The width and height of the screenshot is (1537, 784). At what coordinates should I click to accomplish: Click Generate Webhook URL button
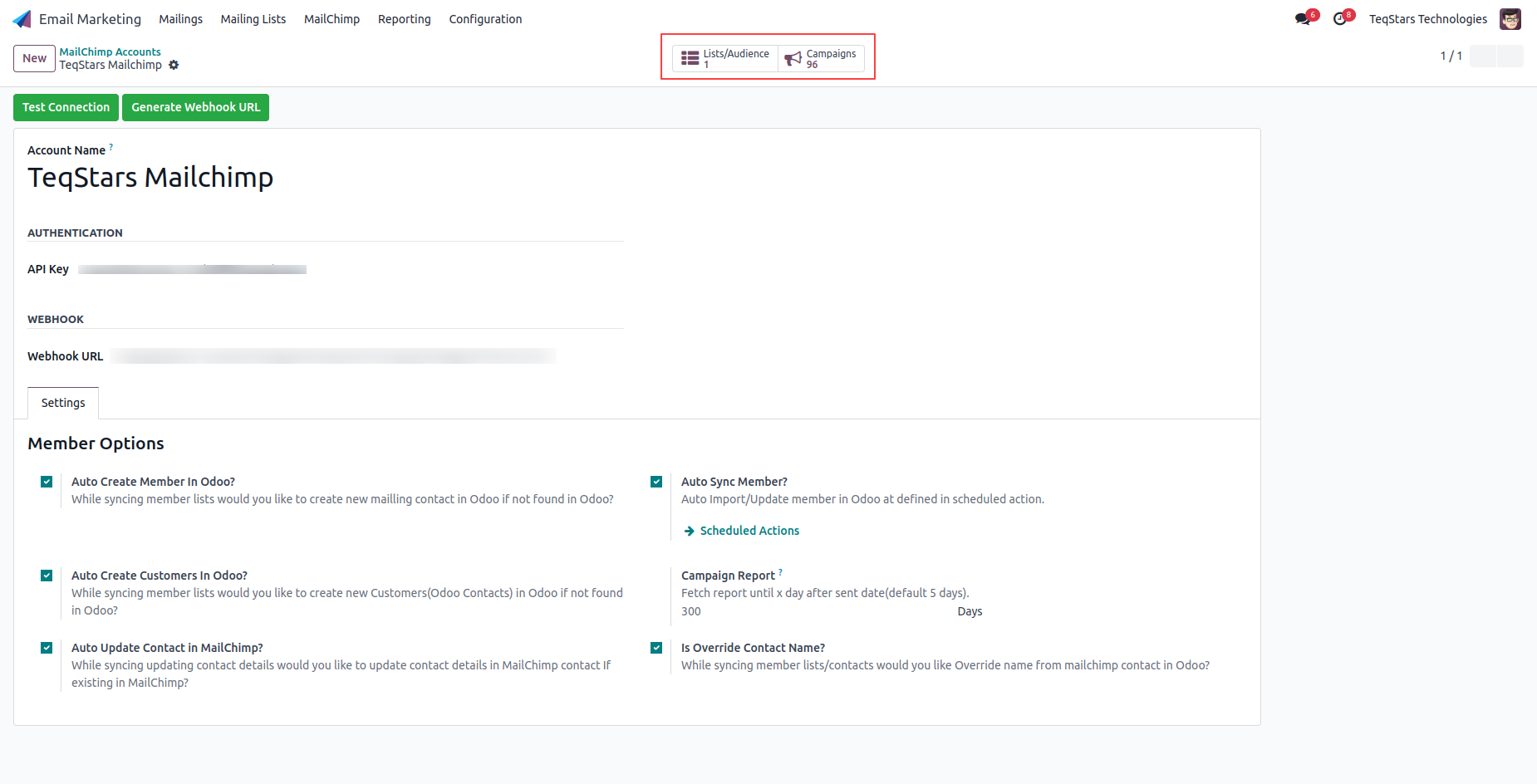pyautogui.click(x=195, y=107)
